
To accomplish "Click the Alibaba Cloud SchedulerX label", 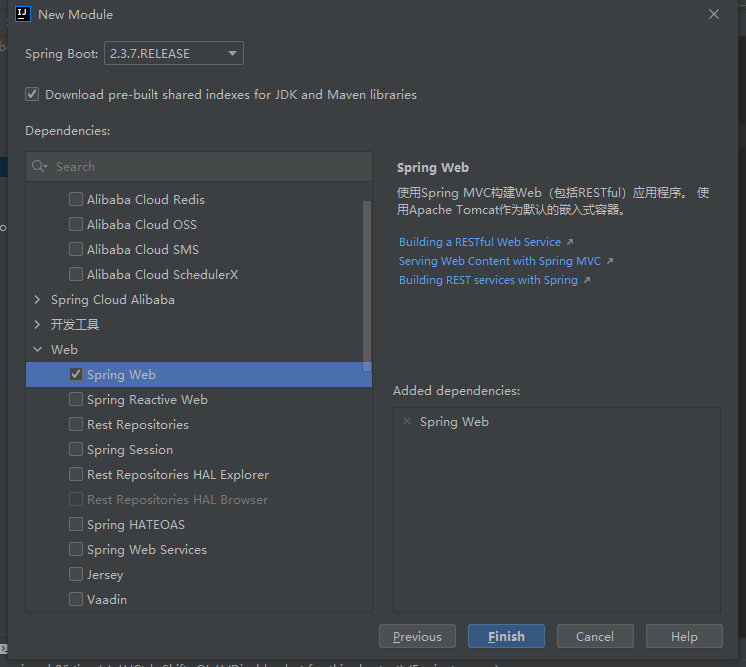I will tap(163, 275).
